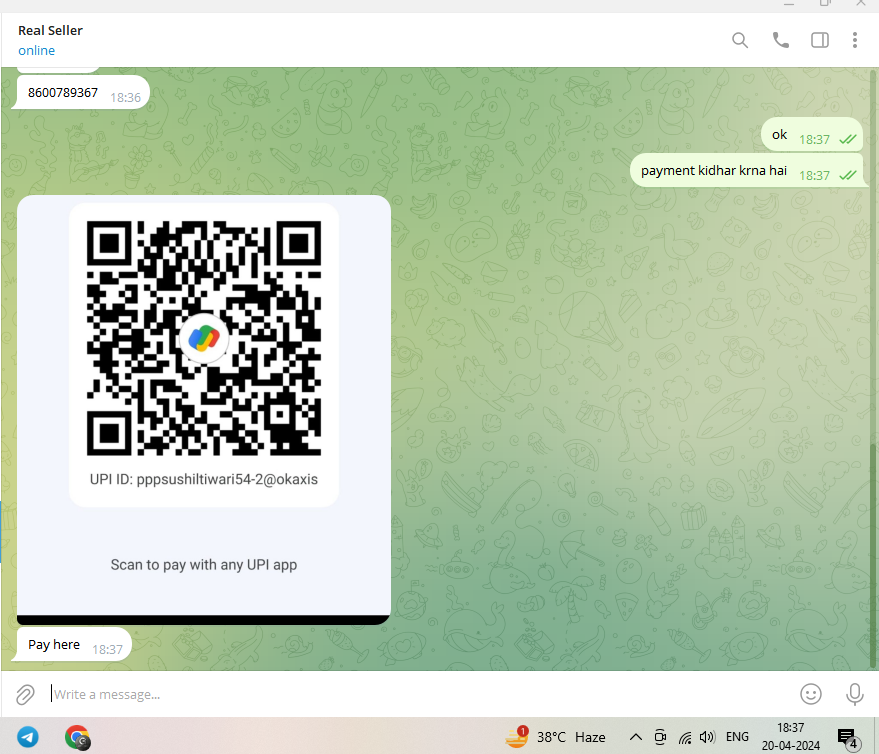Open Wi-Fi network settings in tray
The height and width of the screenshot is (754, 879).
click(x=684, y=737)
